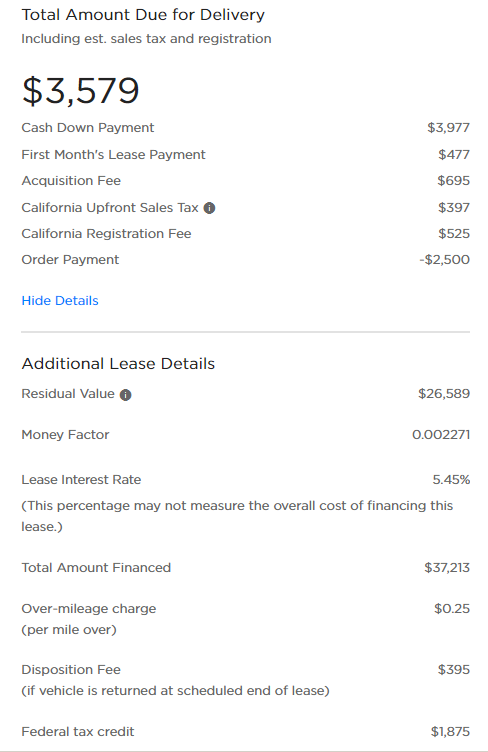Click the Total Amount Financed $37,213 value

447,568
